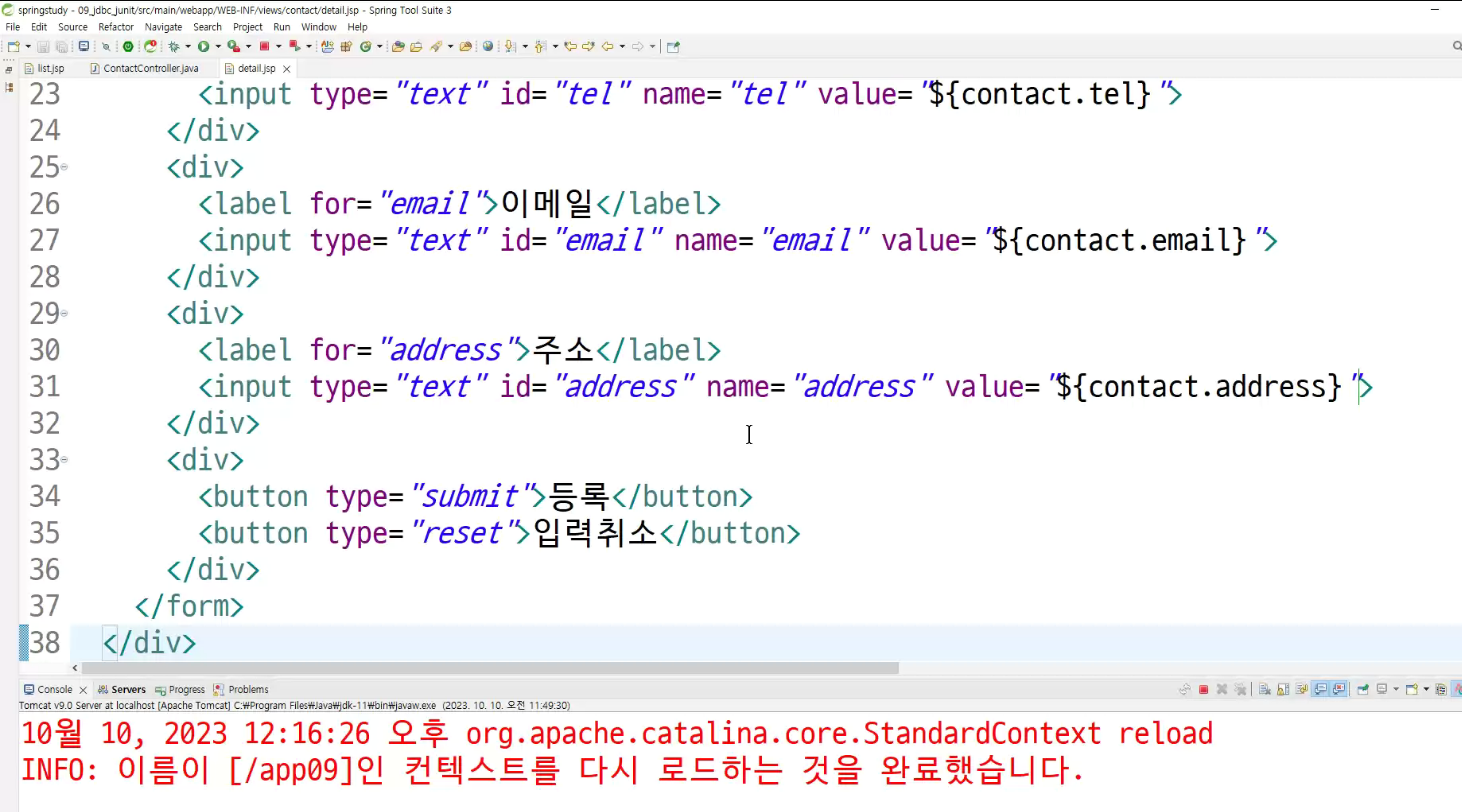This screenshot has width=1462, height=812.
Task: Expand the Run configurations dropdown arrow
Action: point(218,46)
